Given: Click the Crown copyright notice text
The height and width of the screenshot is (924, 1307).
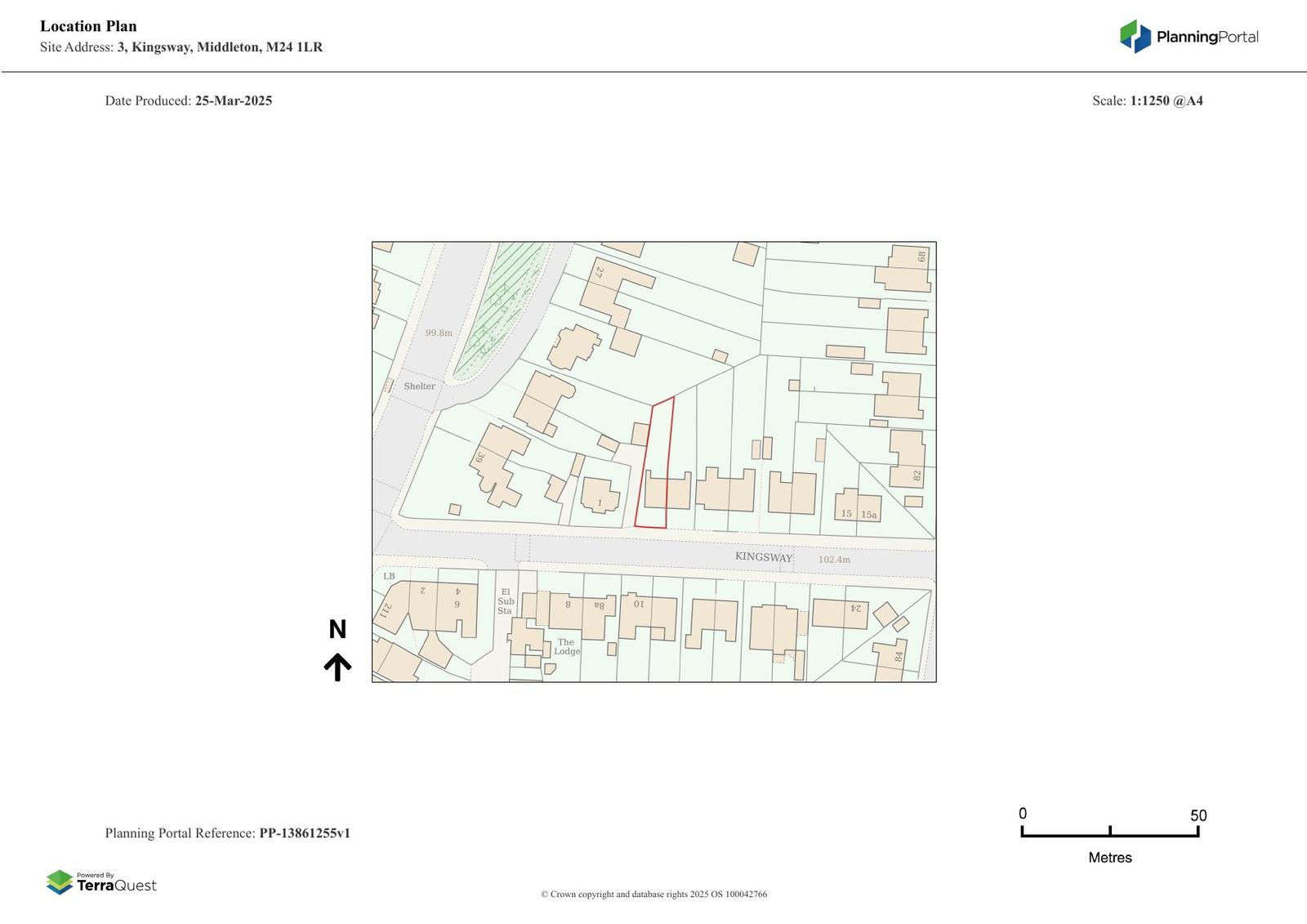Looking at the screenshot, I should (x=653, y=895).
